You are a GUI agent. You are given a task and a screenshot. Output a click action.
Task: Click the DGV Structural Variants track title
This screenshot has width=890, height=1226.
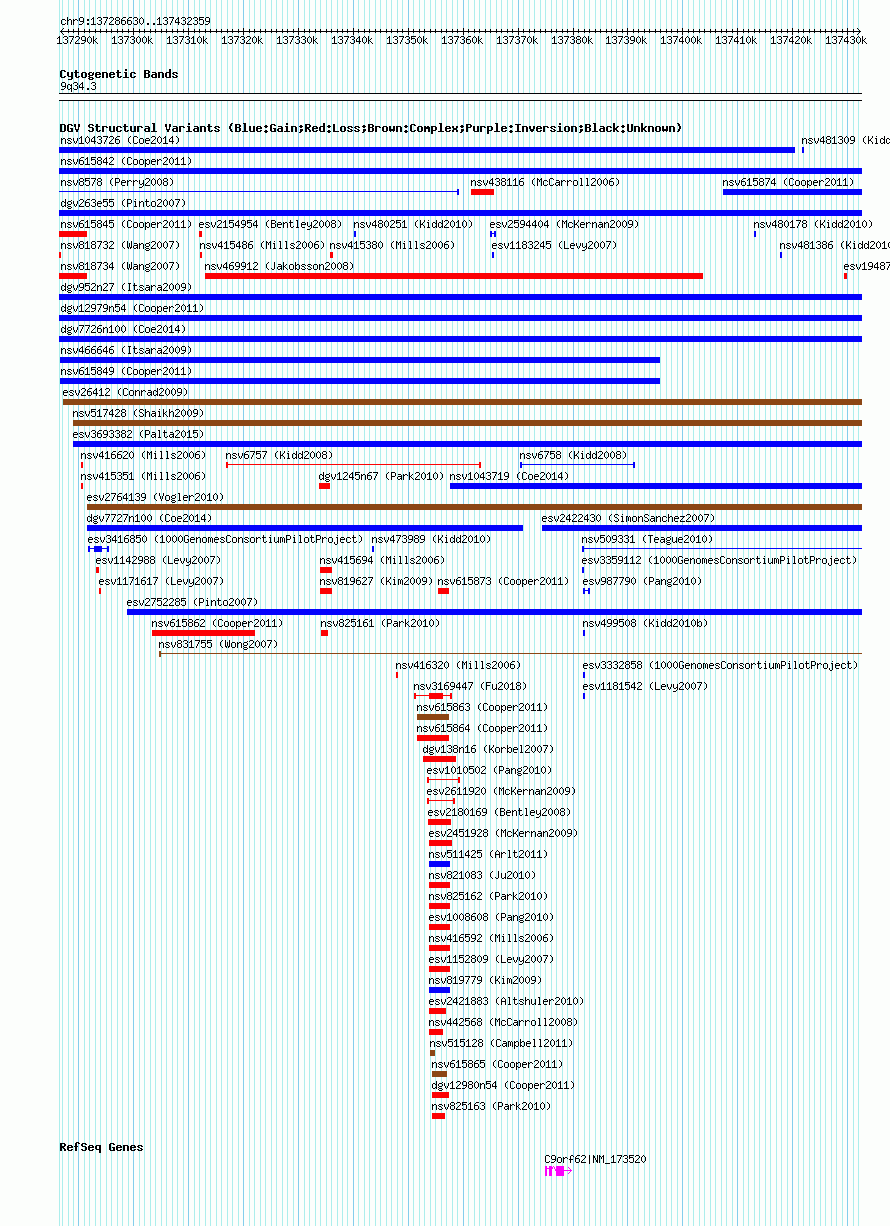click(x=371, y=128)
